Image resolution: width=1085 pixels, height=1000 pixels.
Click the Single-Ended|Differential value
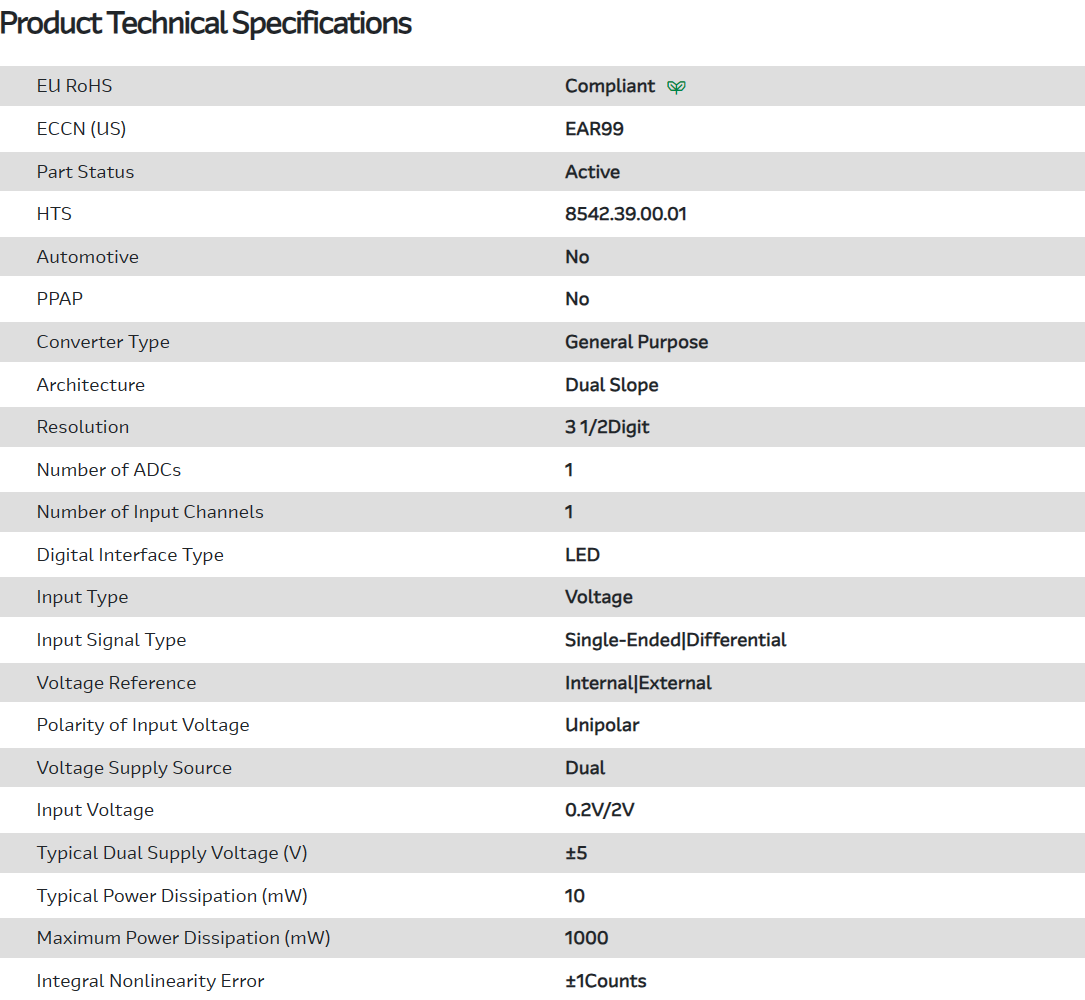(675, 640)
